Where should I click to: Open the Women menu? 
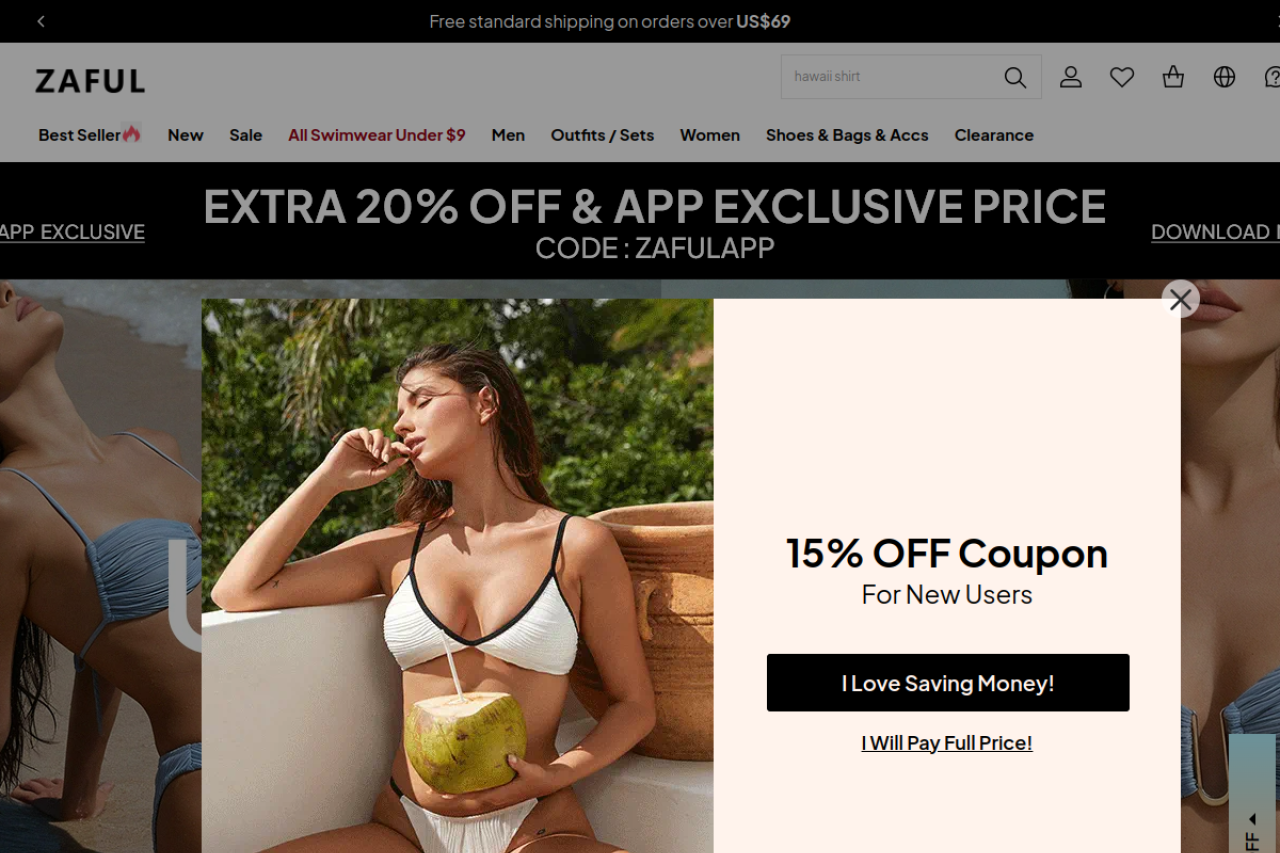pos(710,135)
